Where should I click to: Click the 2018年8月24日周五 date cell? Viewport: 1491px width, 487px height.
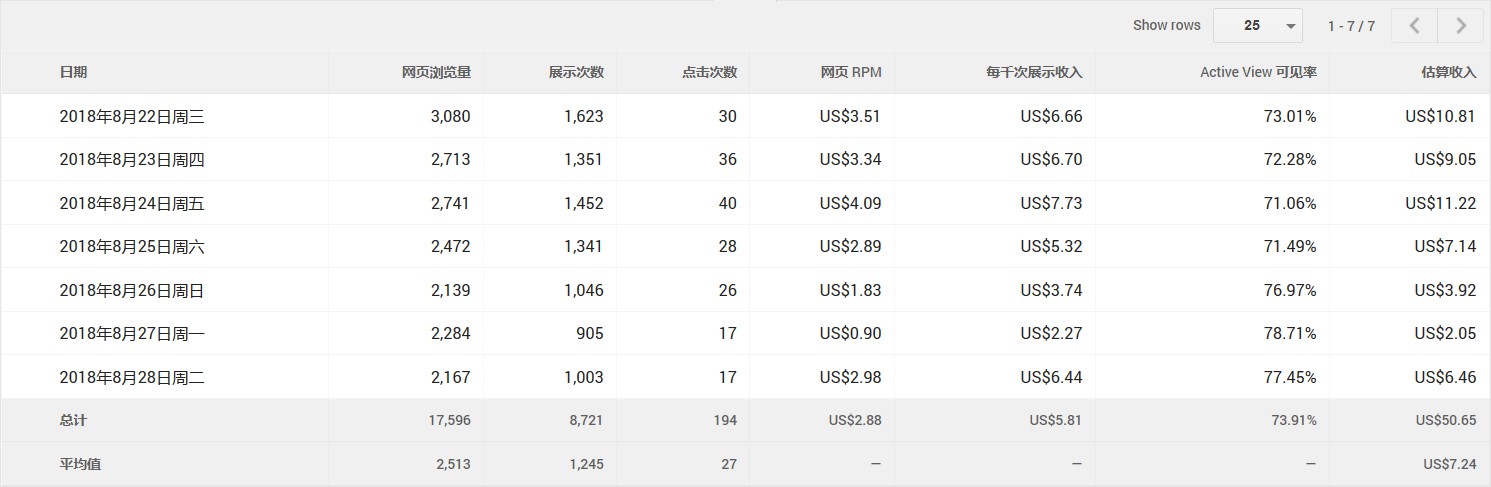[132, 203]
